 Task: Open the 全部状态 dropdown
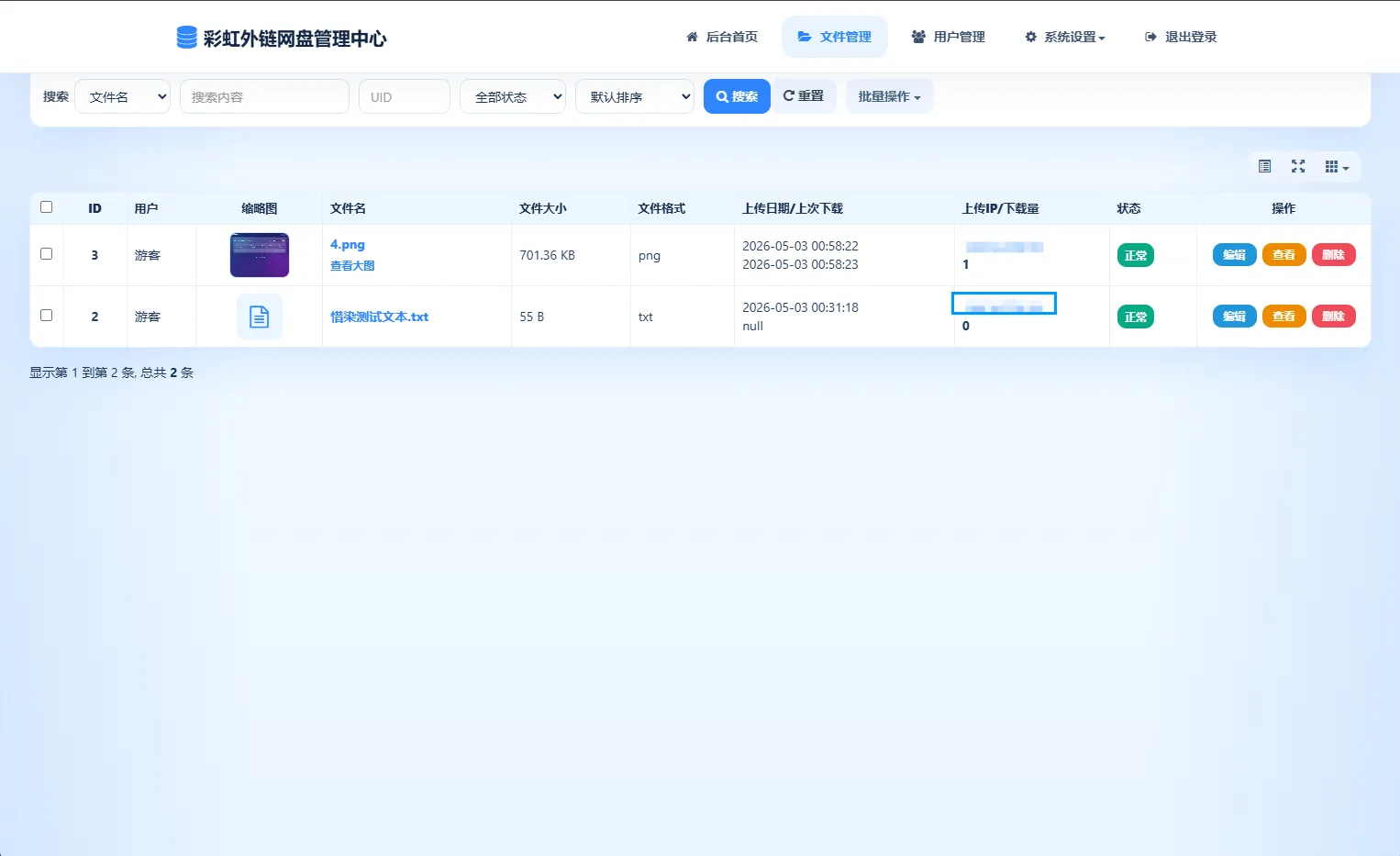pyautogui.click(x=513, y=96)
